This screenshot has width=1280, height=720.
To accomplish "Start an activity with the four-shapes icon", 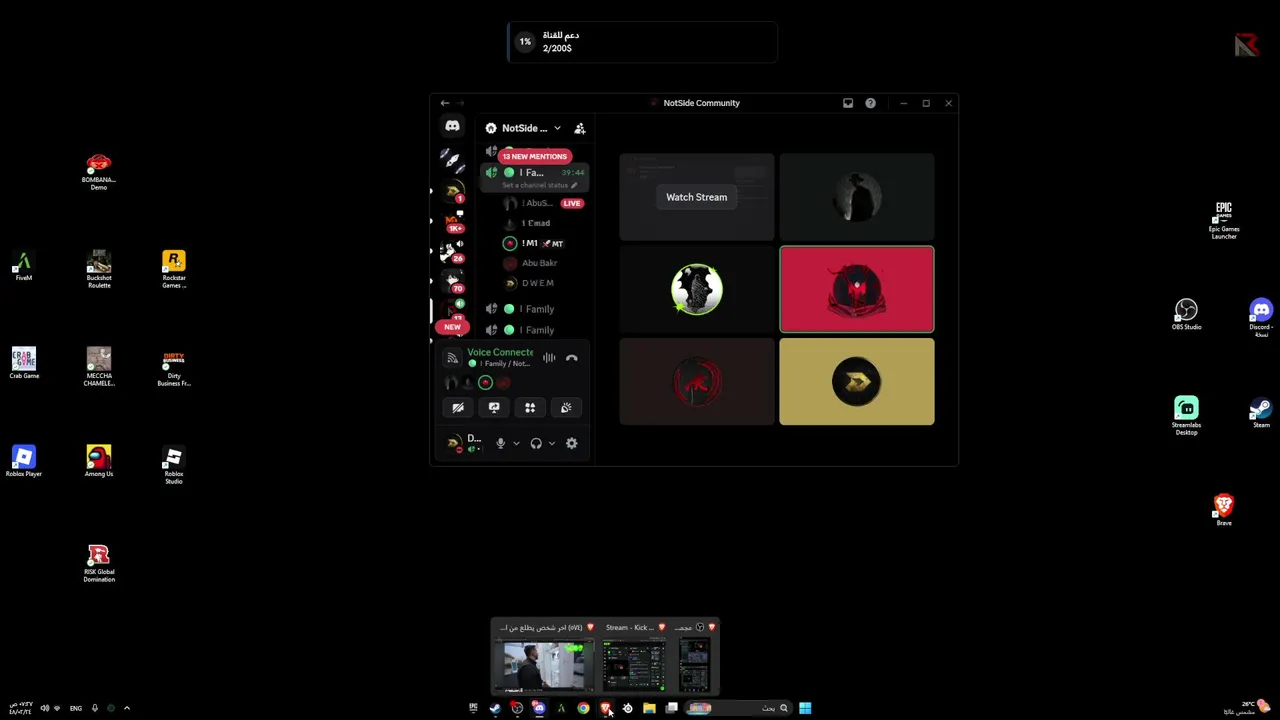I will [530, 408].
